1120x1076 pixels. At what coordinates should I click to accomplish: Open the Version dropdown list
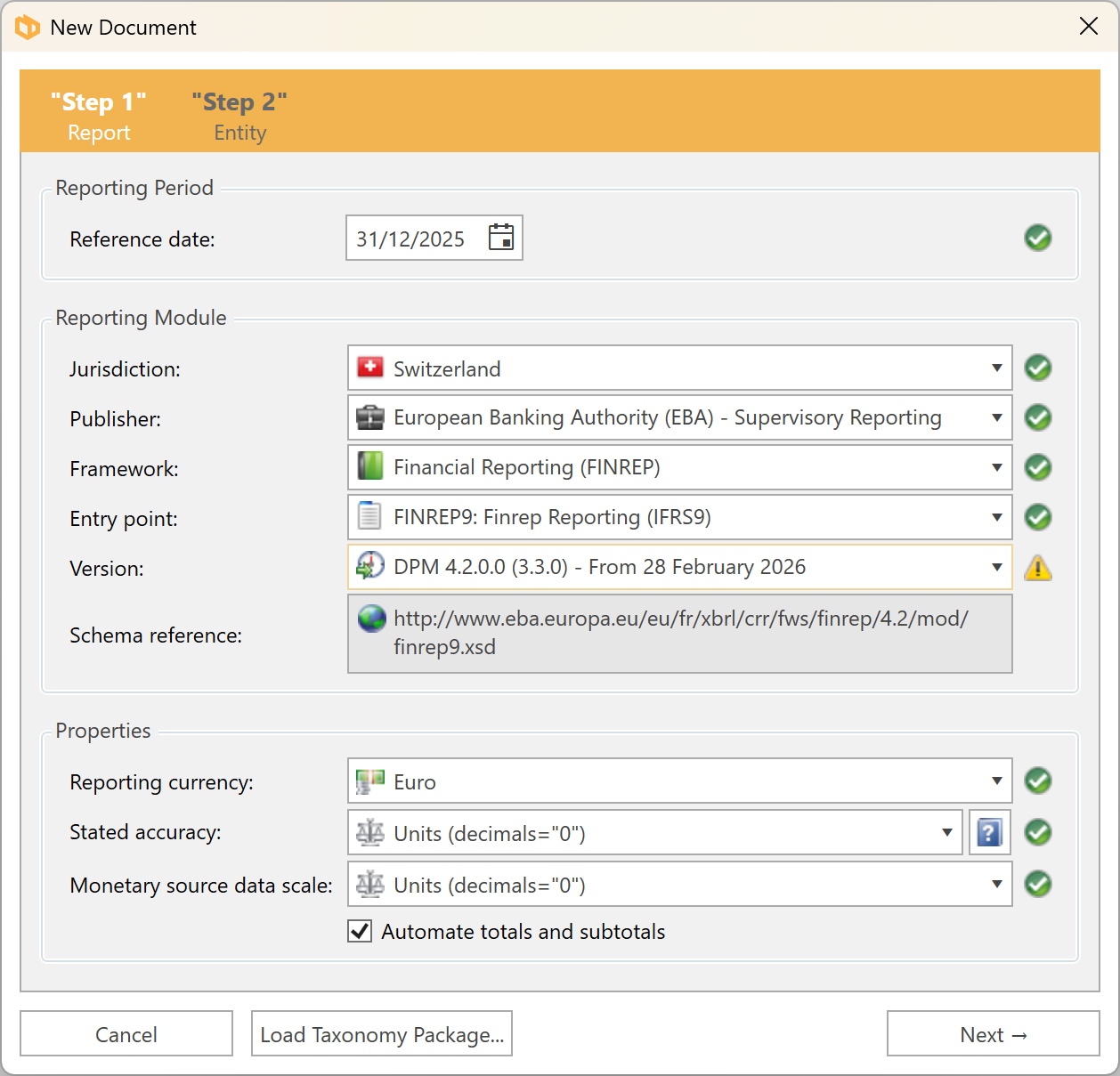pyautogui.click(x=996, y=568)
